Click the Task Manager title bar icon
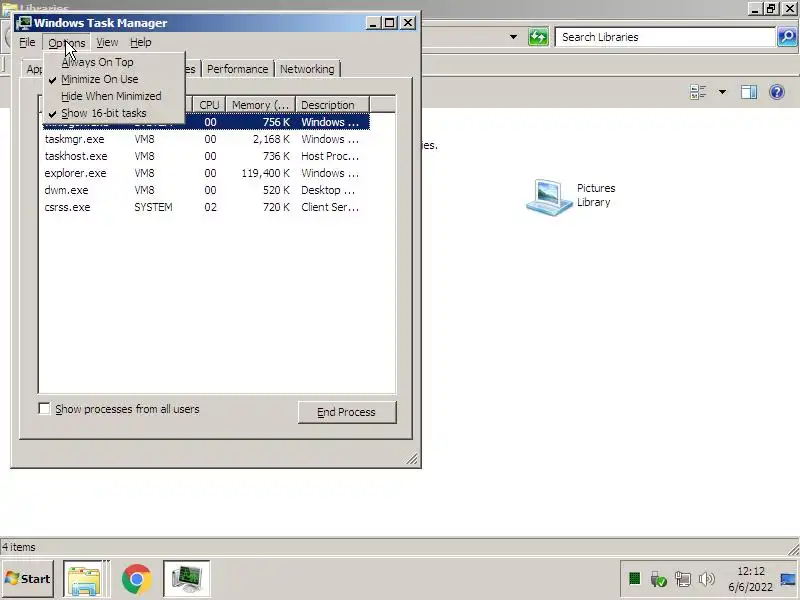 click(x=23, y=23)
